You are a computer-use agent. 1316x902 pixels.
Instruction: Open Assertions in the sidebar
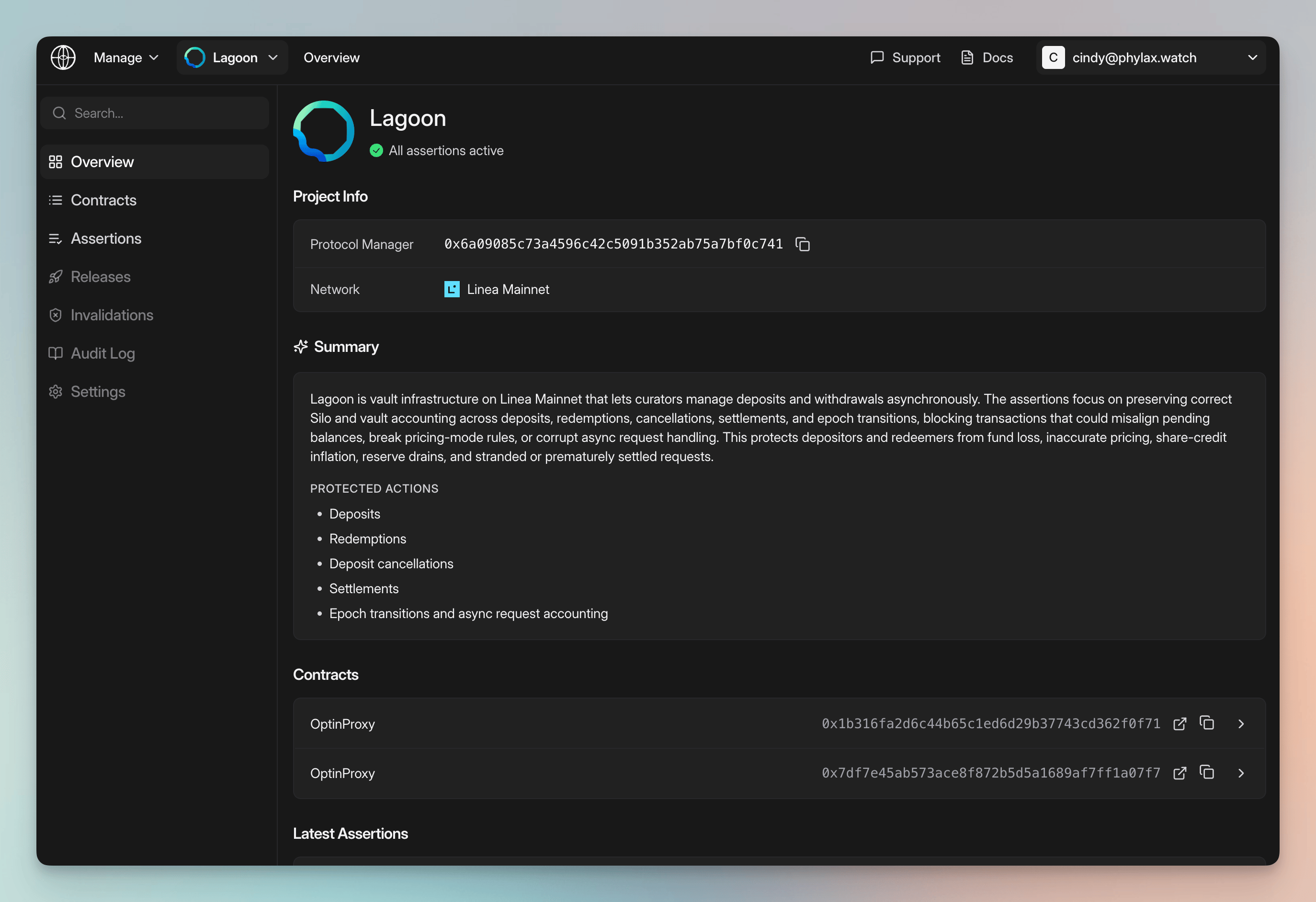pos(155,238)
